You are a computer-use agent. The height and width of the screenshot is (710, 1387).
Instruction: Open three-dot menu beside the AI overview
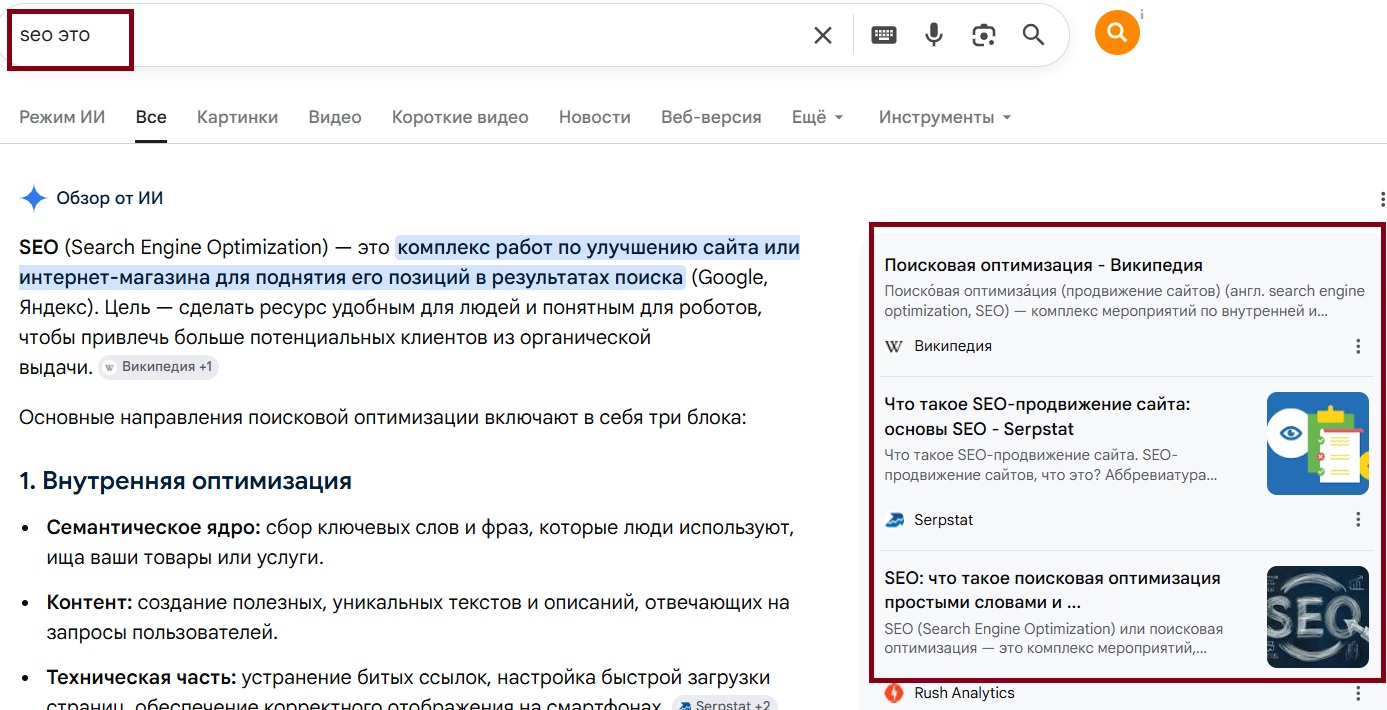click(1382, 199)
